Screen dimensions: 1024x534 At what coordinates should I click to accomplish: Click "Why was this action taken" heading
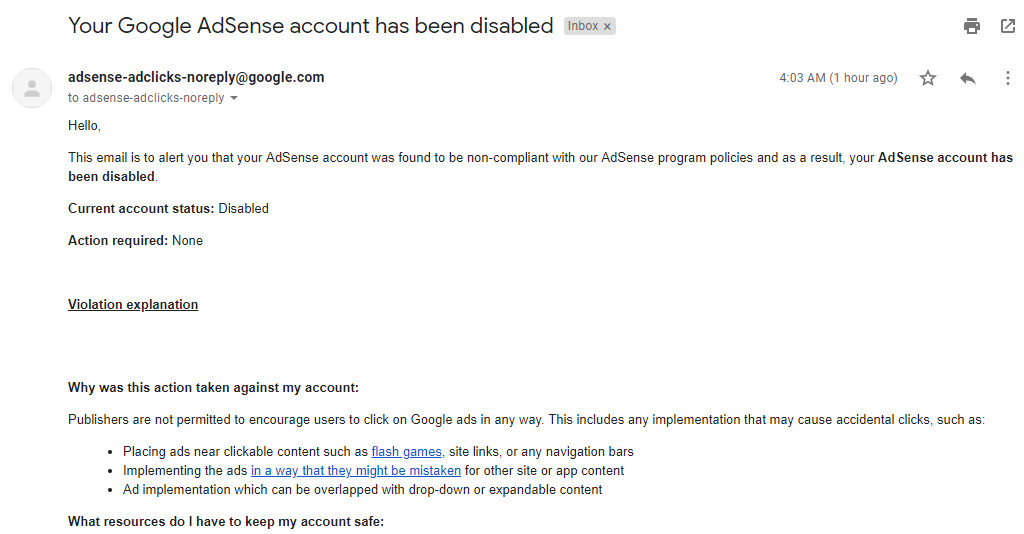click(x=213, y=388)
